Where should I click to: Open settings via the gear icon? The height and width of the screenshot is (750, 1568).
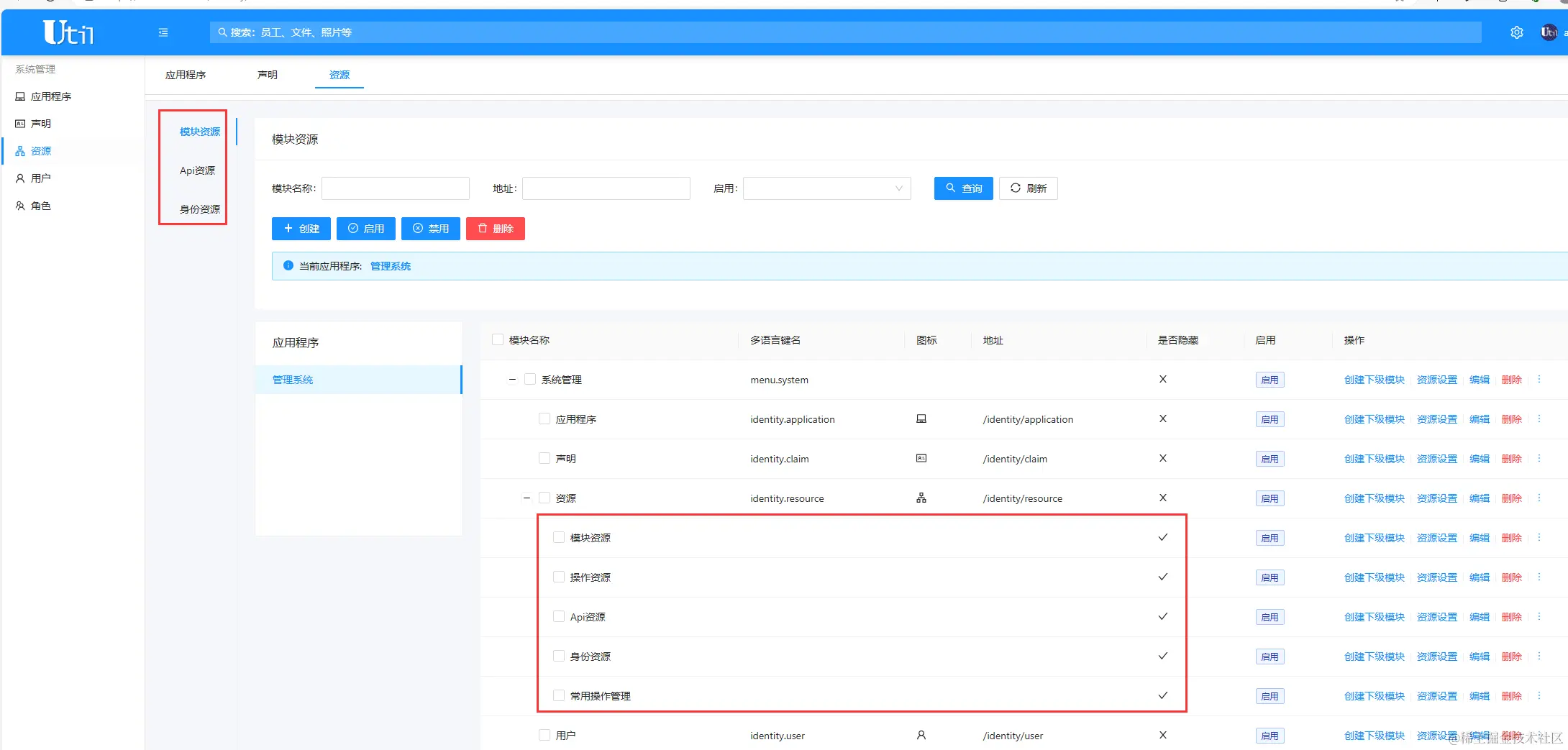coord(1517,32)
